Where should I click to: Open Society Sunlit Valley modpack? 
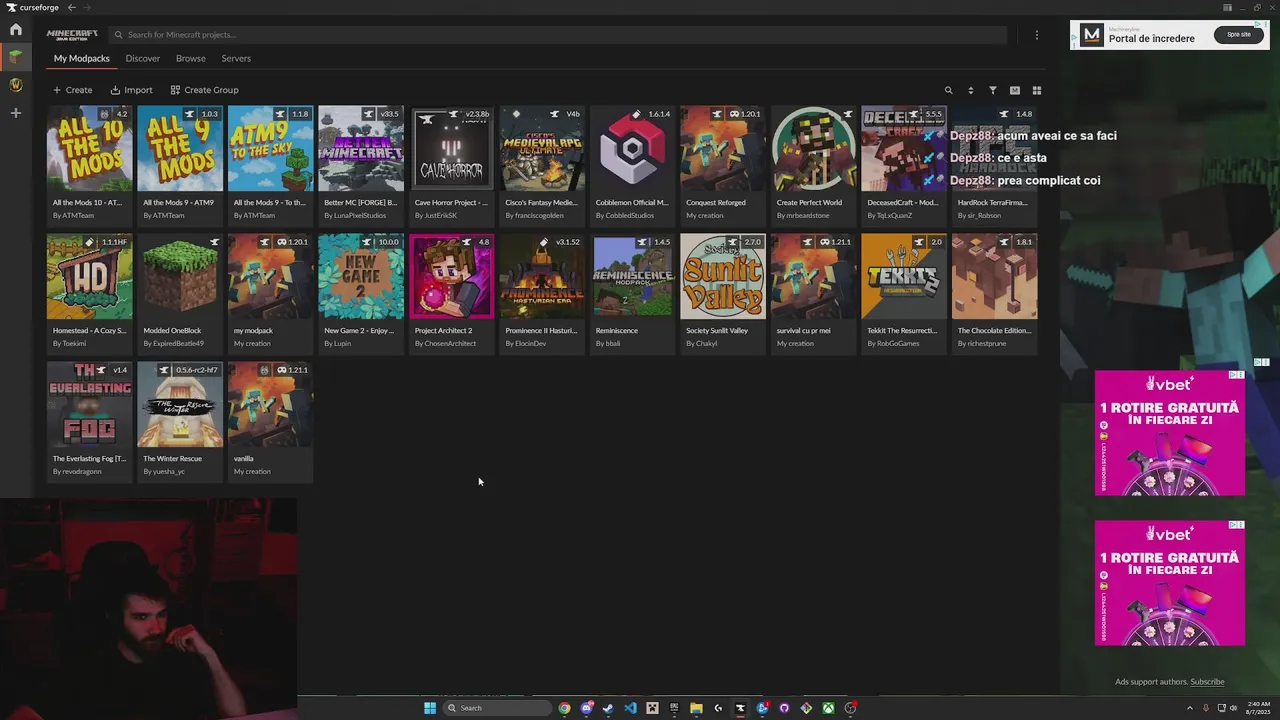pyautogui.click(x=723, y=293)
